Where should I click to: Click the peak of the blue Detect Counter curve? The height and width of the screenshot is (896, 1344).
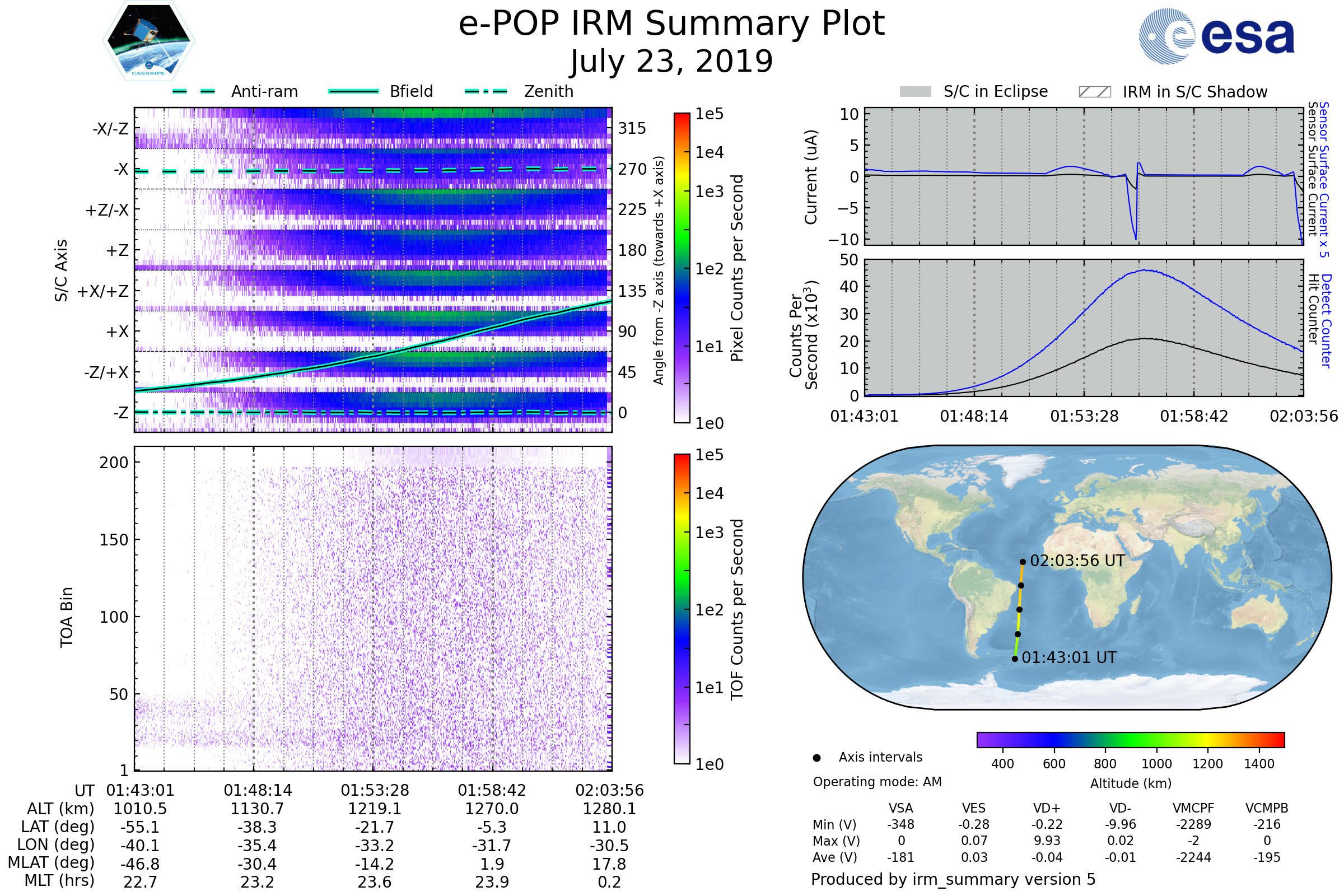coord(1146,270)
